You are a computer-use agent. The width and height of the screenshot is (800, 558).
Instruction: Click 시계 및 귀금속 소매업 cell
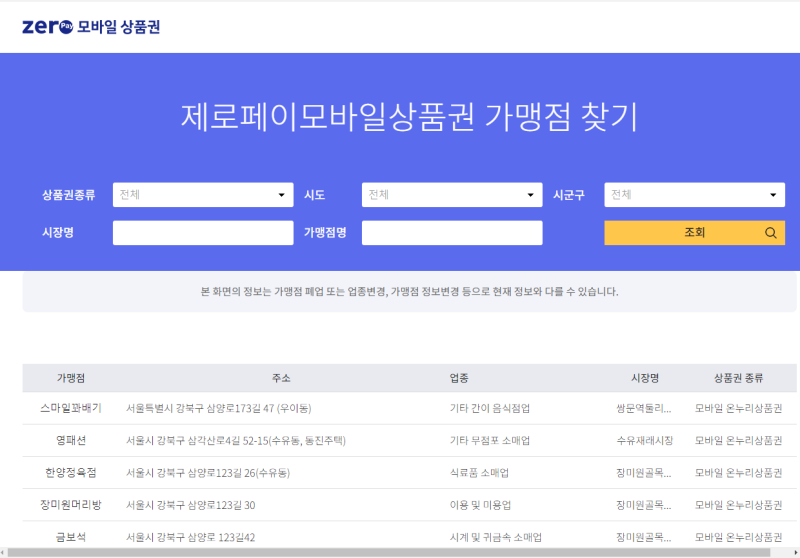(x=495, y=537)
